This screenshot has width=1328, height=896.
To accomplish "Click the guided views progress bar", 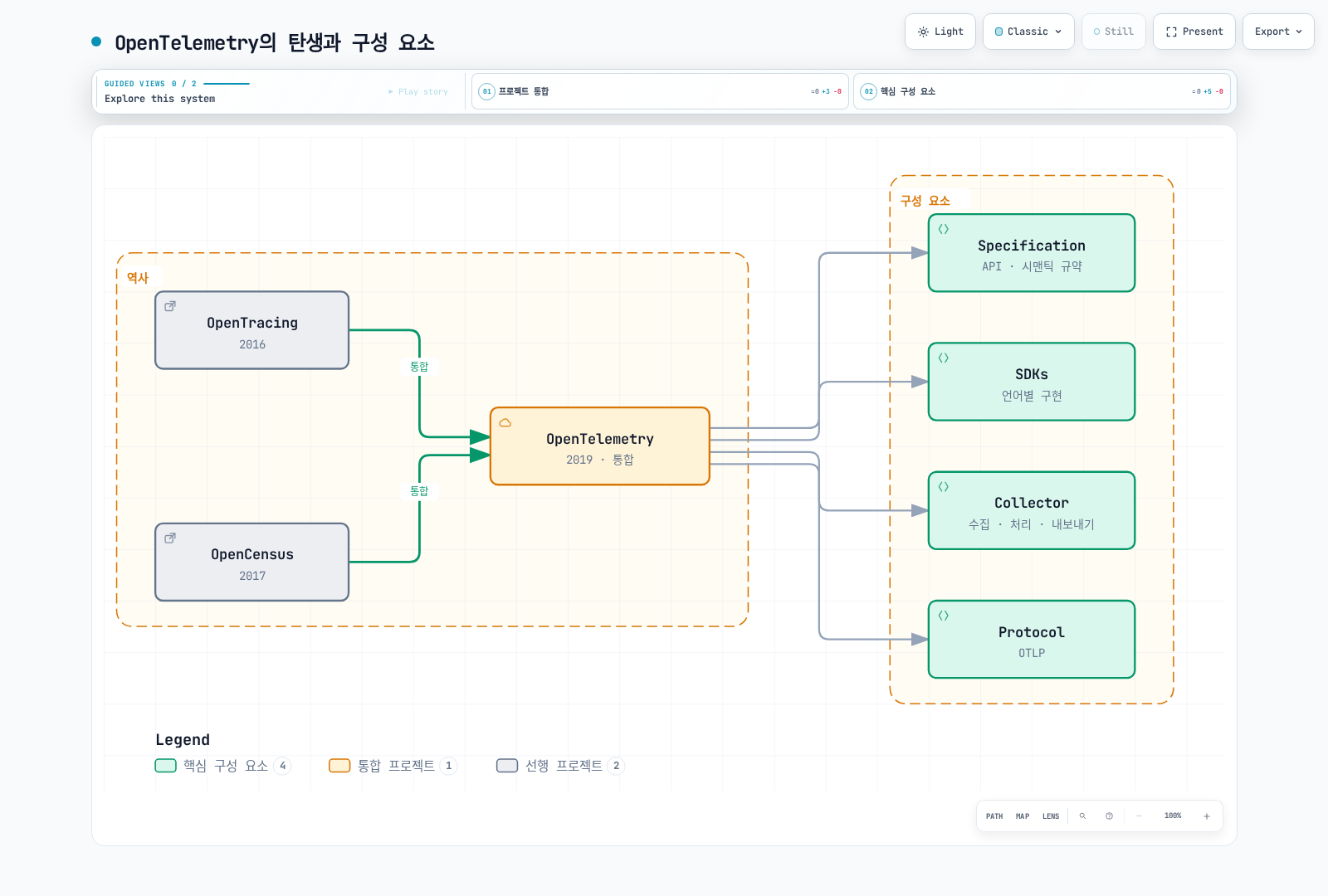I will (227, 84).
